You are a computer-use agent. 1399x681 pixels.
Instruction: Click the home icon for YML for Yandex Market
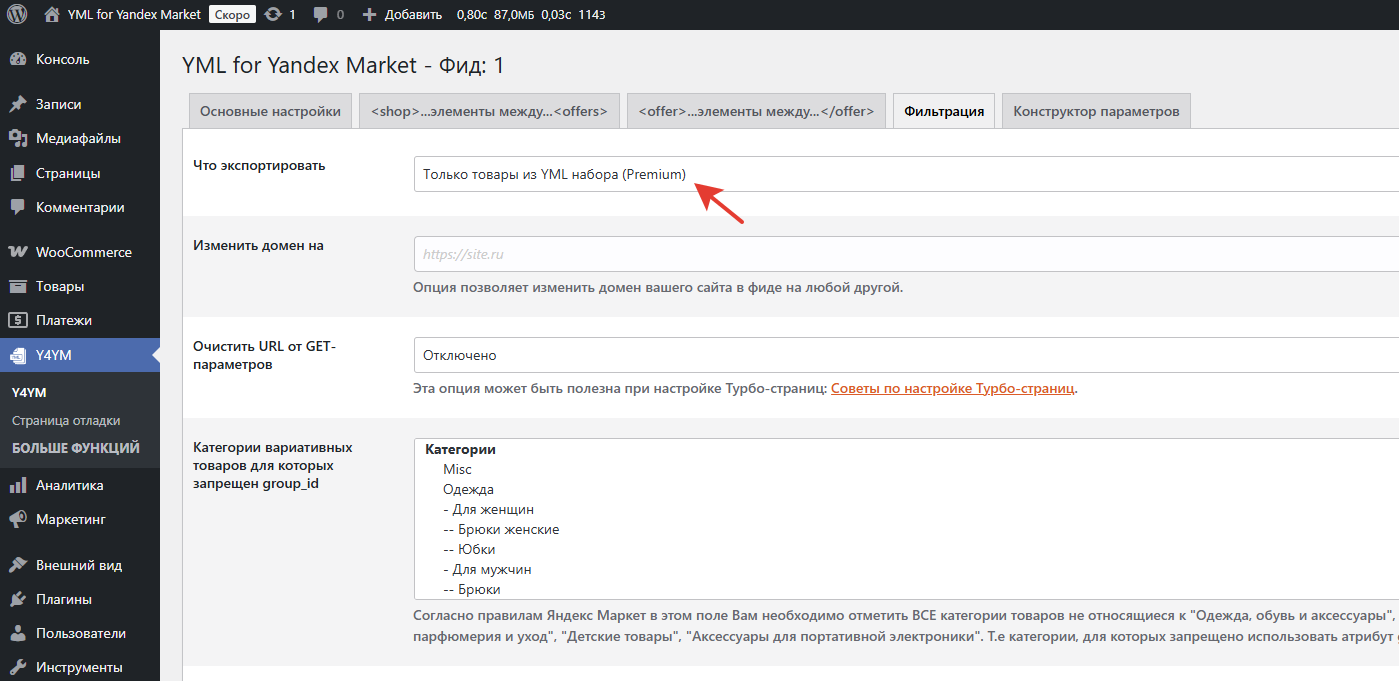point(52,15)
